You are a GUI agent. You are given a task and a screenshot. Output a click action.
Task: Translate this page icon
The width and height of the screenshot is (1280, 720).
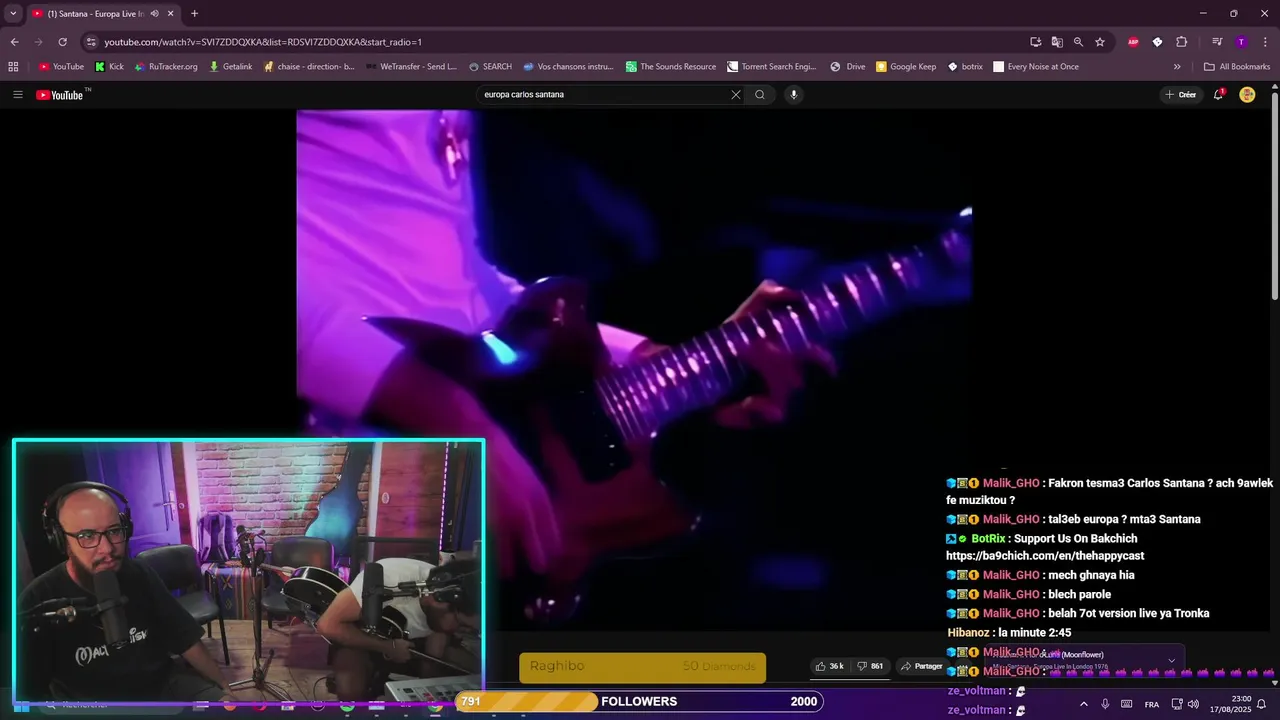pyautogui.click(x=1057, y=42)
